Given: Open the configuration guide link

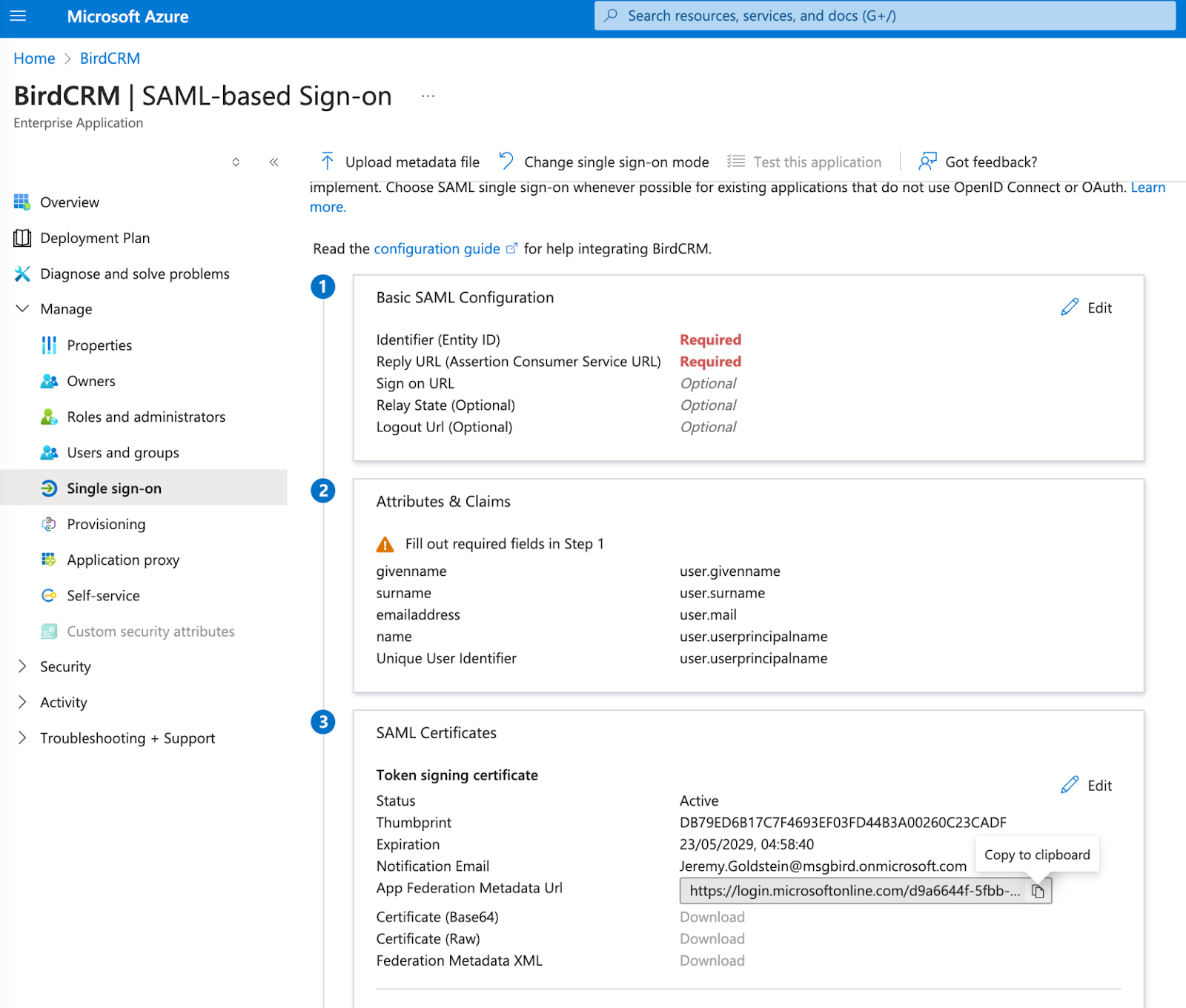Looking at the screenshot, I should point(437,249).
